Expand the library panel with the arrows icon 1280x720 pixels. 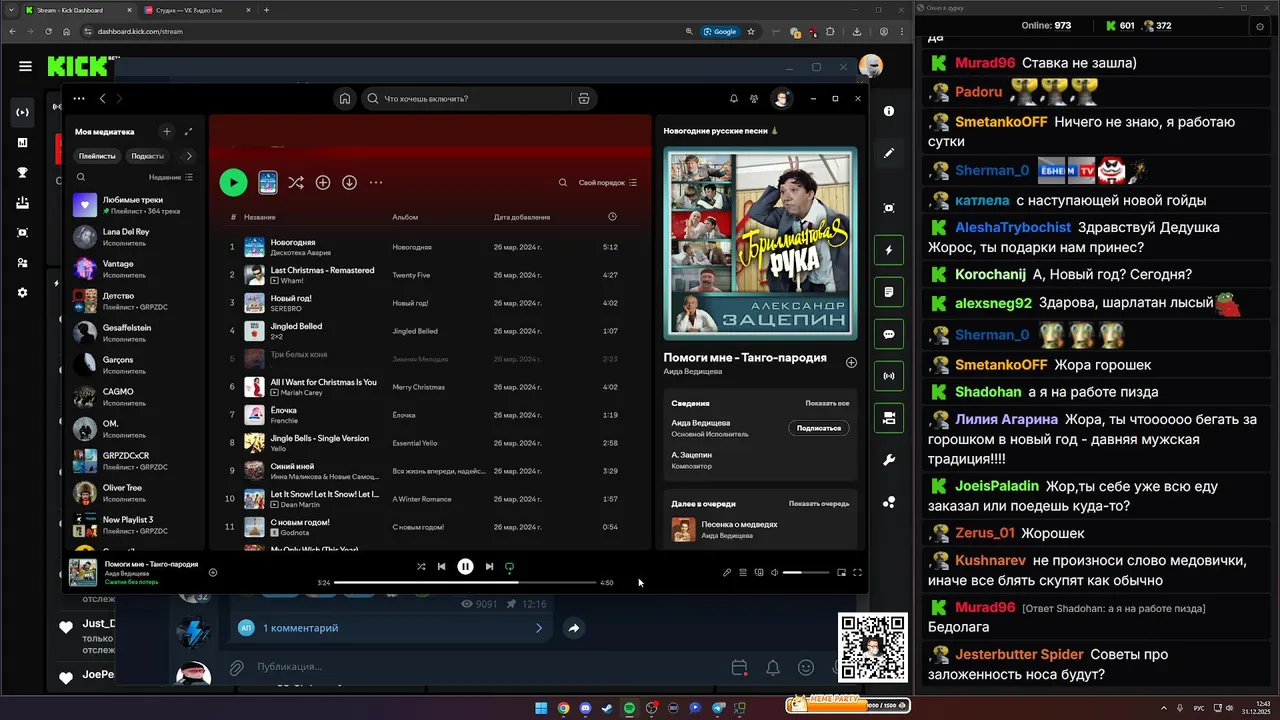point(188,131)
